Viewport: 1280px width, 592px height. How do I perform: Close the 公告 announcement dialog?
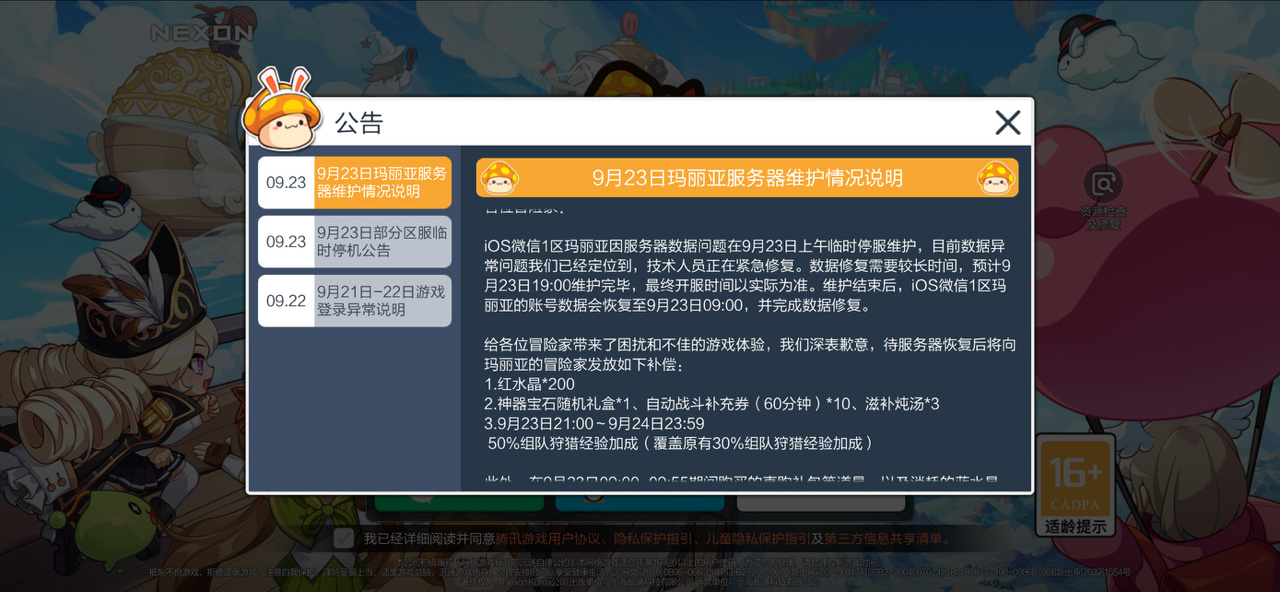(x=1007, y=122)
